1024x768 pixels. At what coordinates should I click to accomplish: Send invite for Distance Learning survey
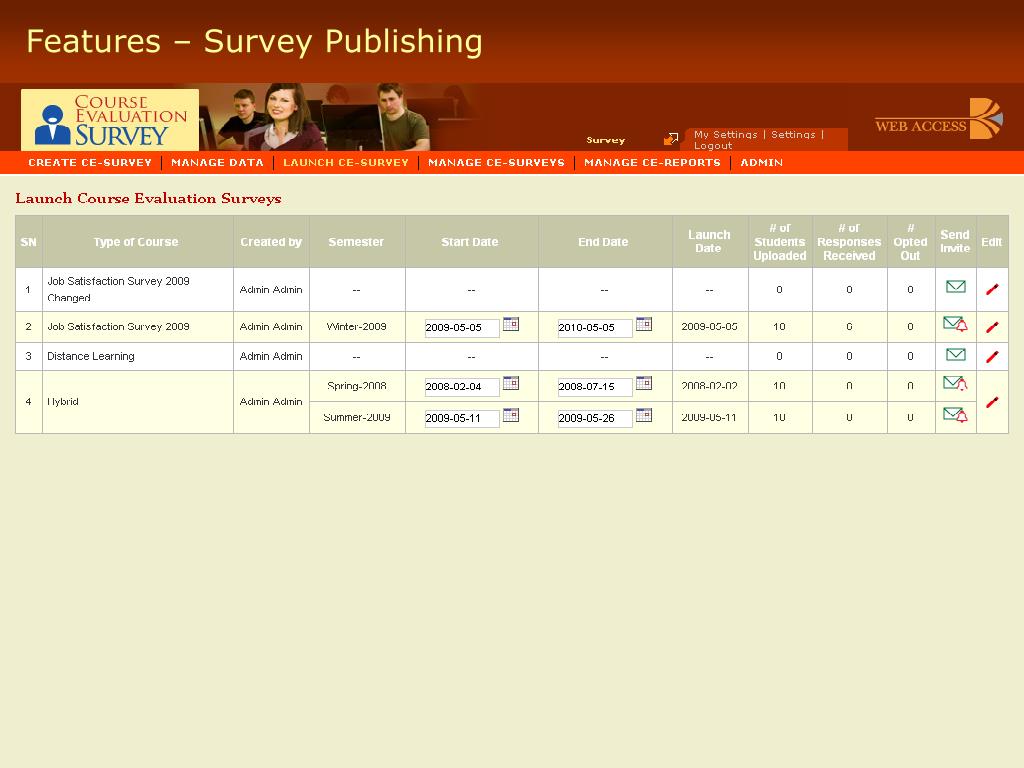955,354
